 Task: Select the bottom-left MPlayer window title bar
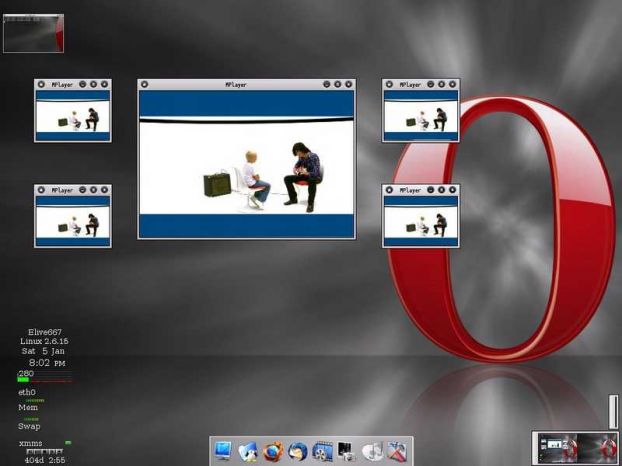click(73, 190)
